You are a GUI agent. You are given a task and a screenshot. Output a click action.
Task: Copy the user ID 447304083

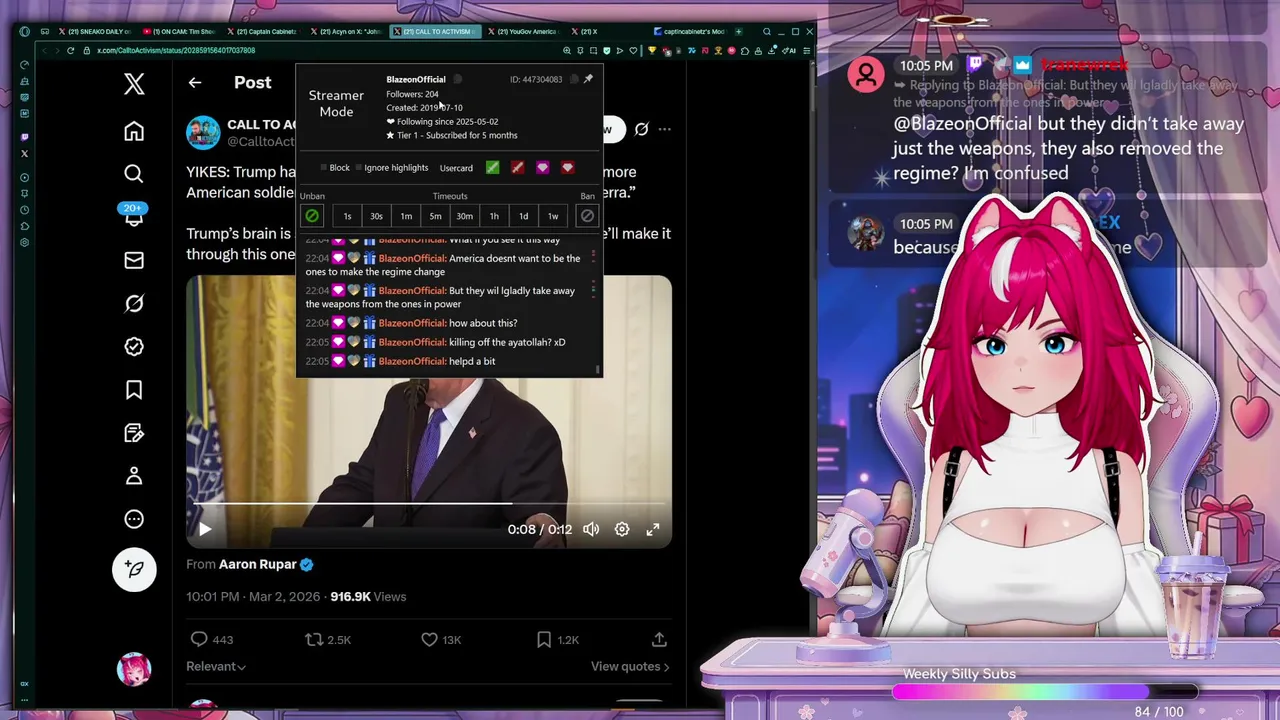(x=574, y=79)
